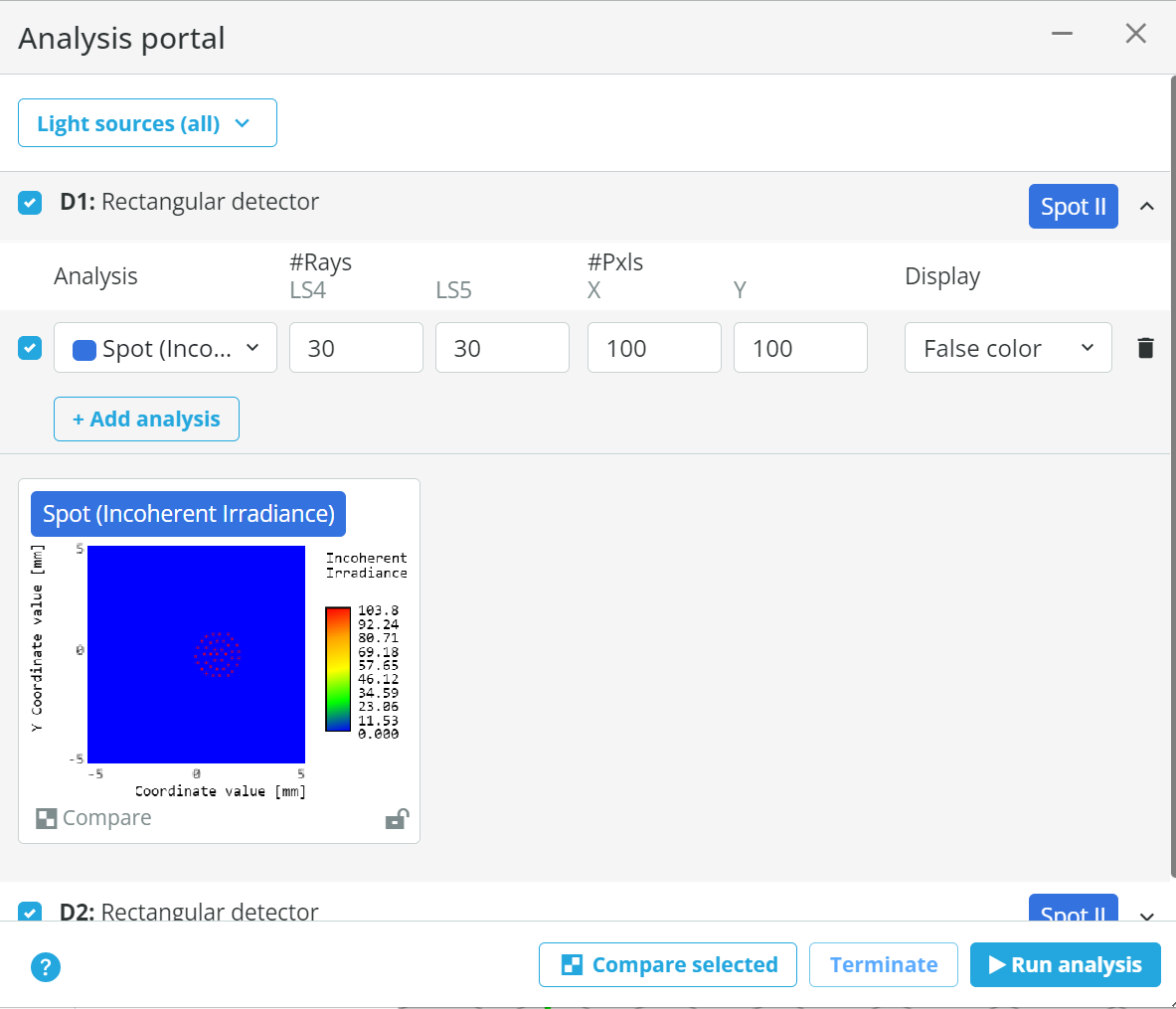Click the false color scale bar legend
1176x1009 pixels.
[338, 669]
